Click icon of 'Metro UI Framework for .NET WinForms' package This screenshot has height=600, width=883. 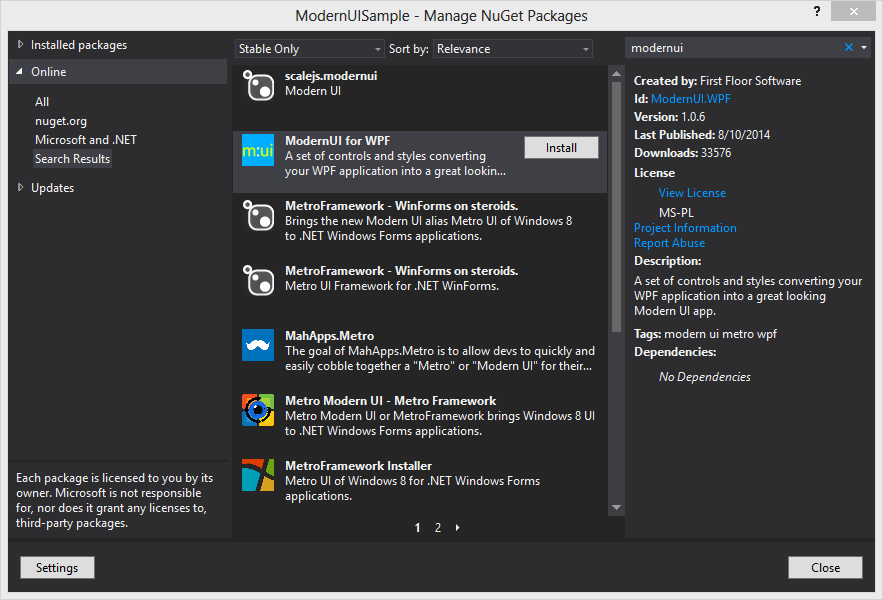coord(258,280)
